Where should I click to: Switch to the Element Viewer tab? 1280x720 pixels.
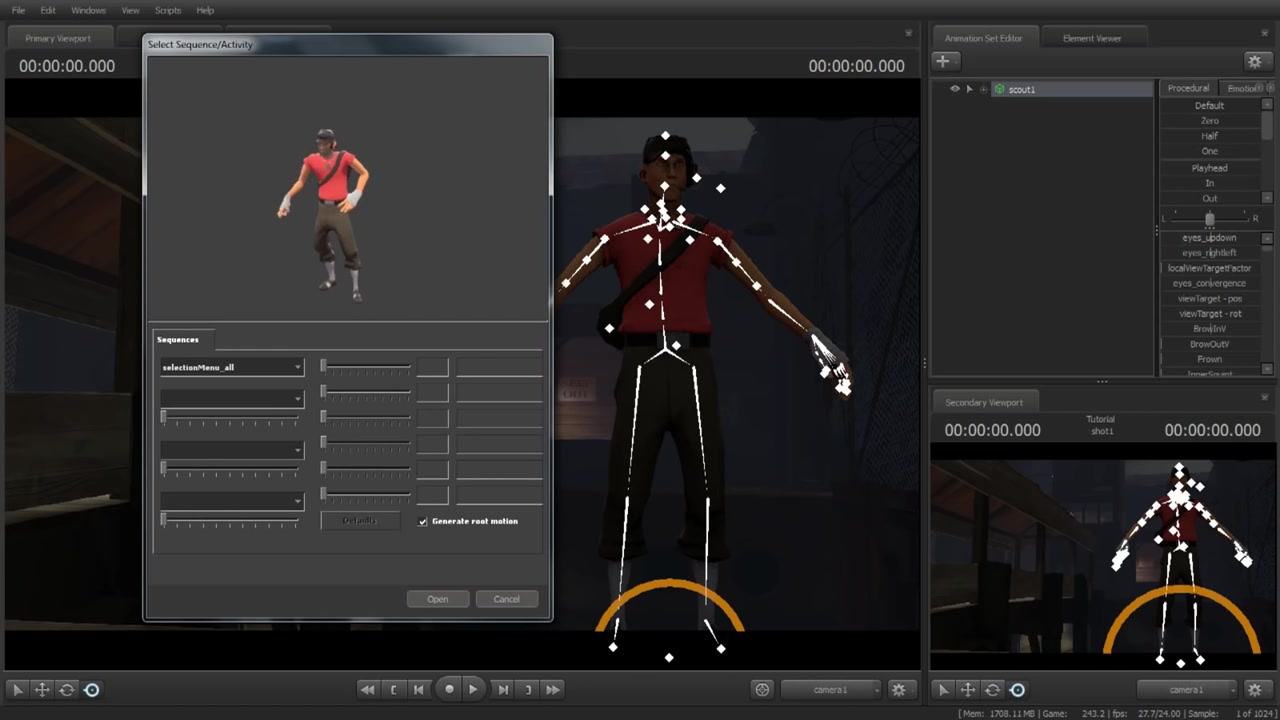pos(1092,38)
